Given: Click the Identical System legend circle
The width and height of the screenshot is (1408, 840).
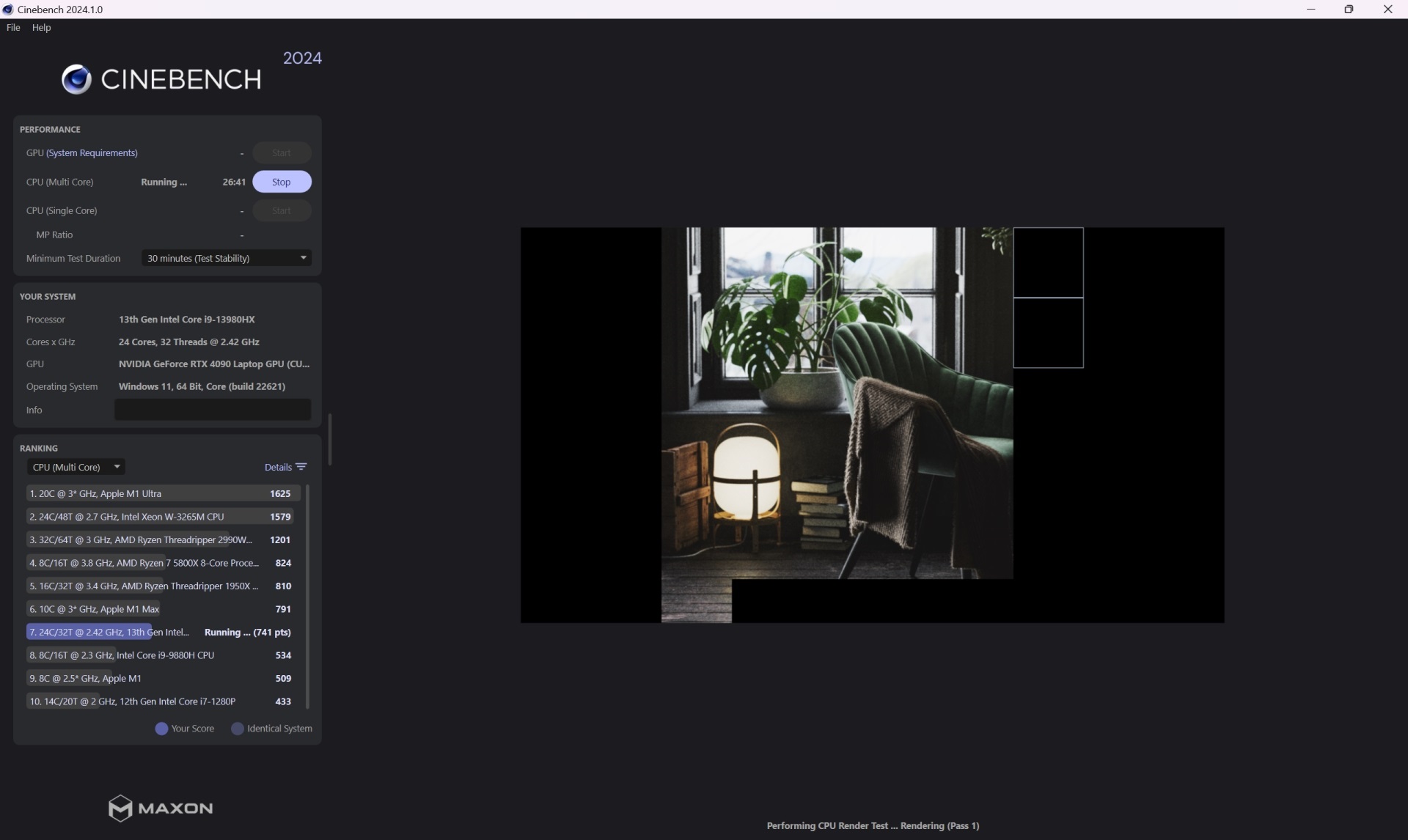Looking at the screenshot, I should tap(238, 729).
